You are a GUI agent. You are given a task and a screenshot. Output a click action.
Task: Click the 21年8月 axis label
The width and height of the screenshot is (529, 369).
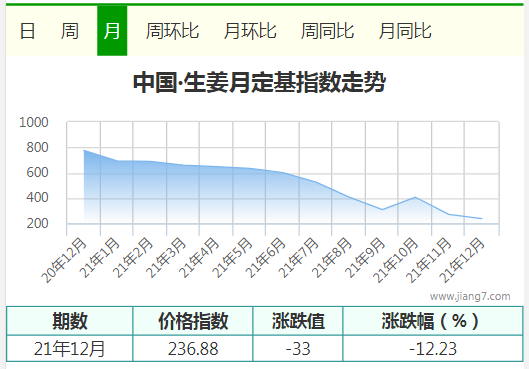pos(332,258)
